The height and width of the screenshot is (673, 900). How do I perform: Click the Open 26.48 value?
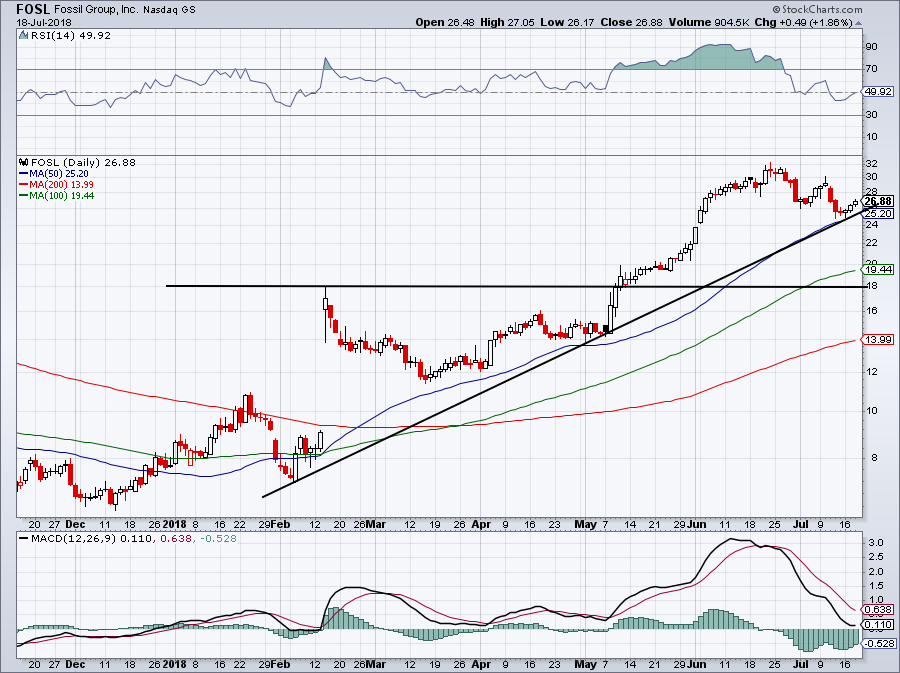(x=443, y=22)
